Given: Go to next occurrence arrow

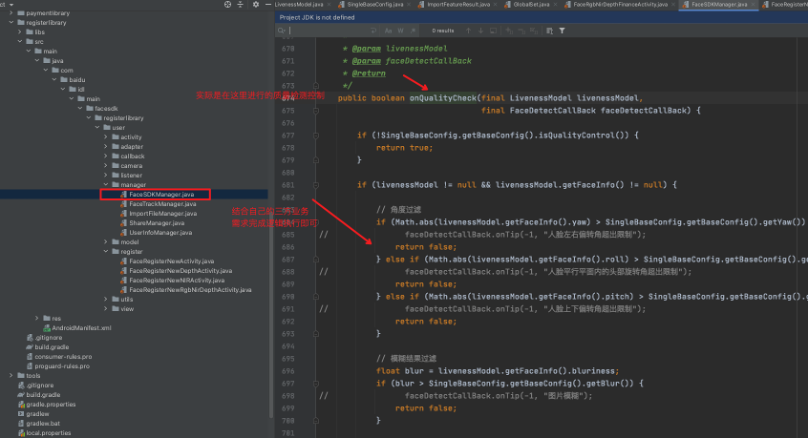Looking at the screenshot, I should 481,31.
